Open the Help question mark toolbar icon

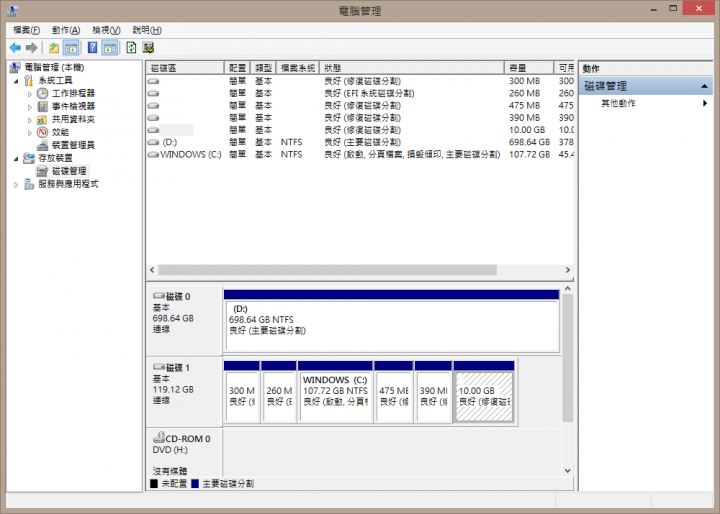click(92, 47)
